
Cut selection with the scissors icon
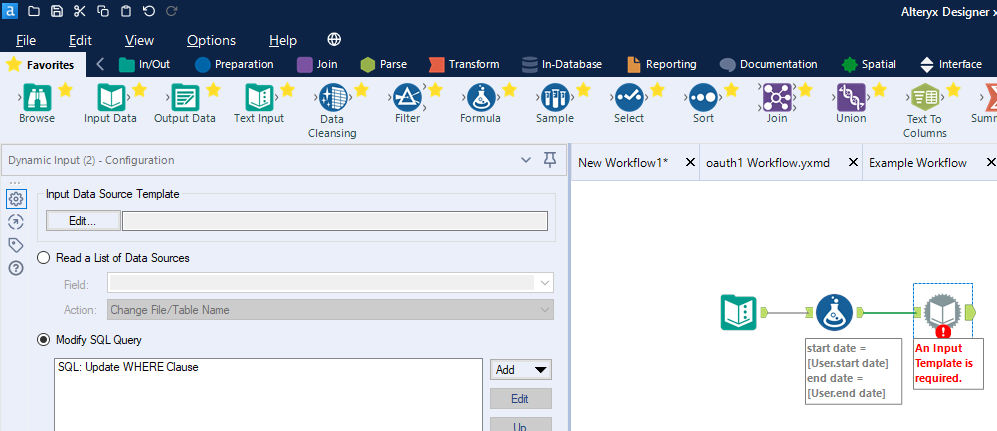click(79, 11)
